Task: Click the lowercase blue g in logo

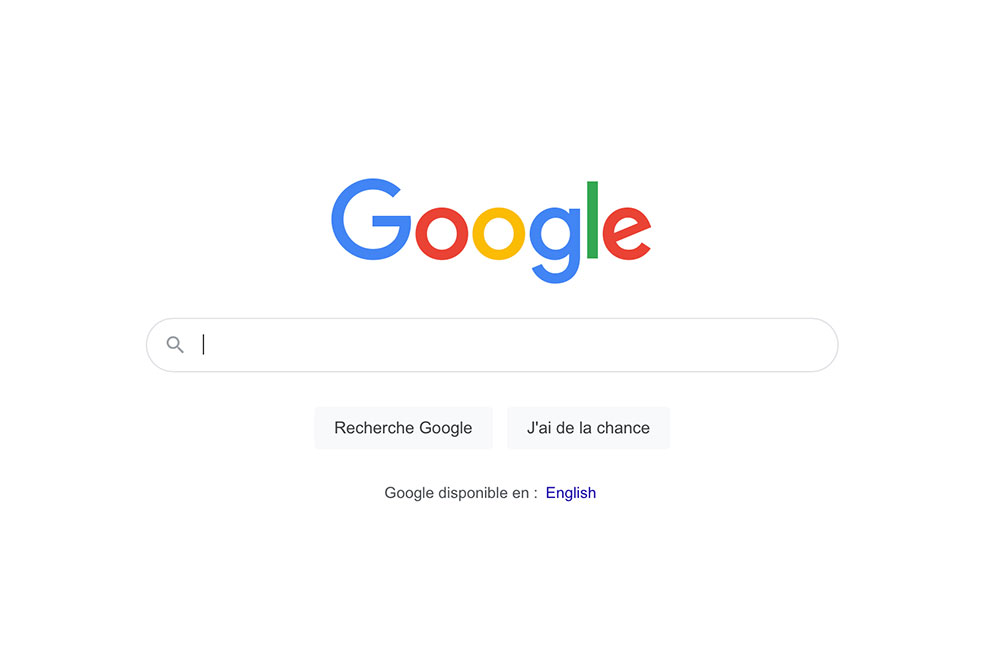Action: click(555, 244)
